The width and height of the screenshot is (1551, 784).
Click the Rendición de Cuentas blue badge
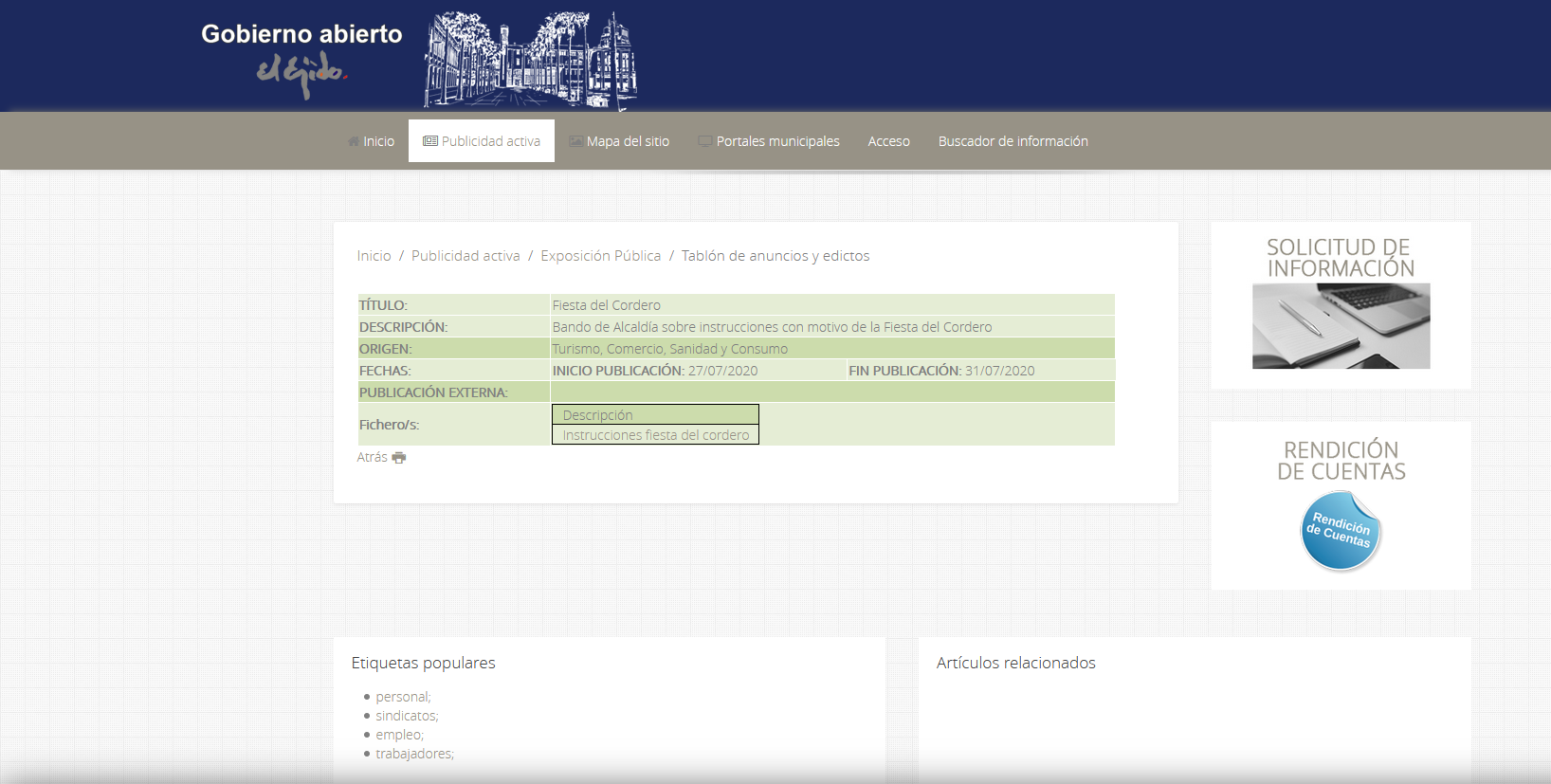pos(1340,531)
